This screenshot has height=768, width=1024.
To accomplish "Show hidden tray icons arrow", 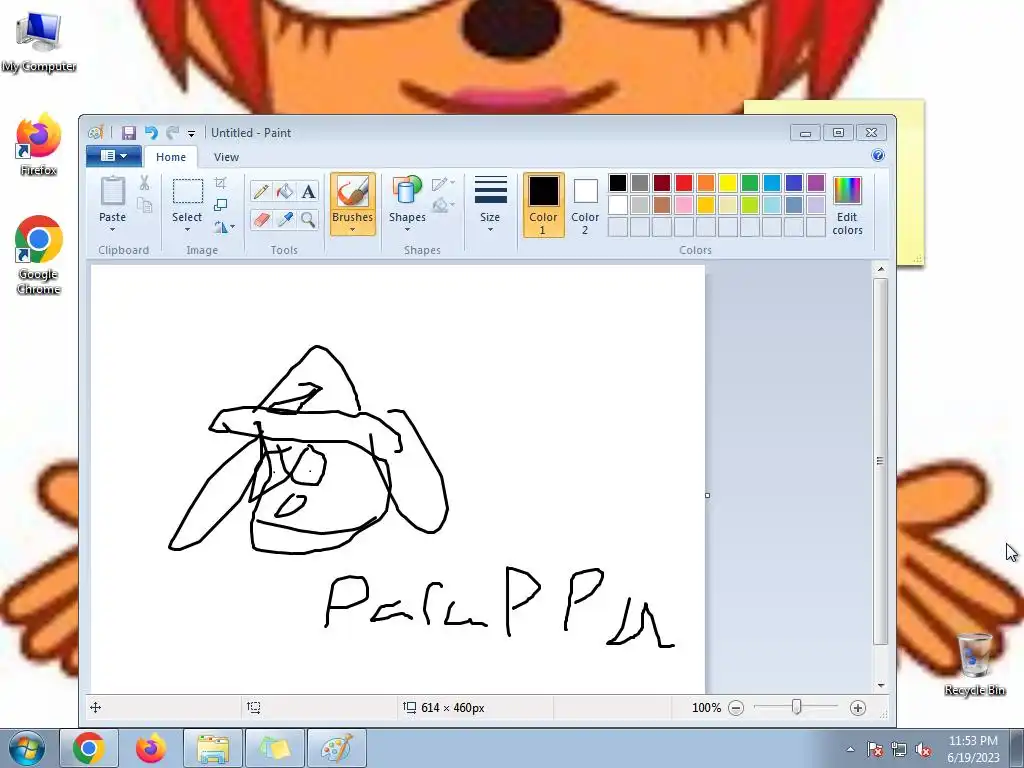I will pyautogui.click(x=850, y=750).
